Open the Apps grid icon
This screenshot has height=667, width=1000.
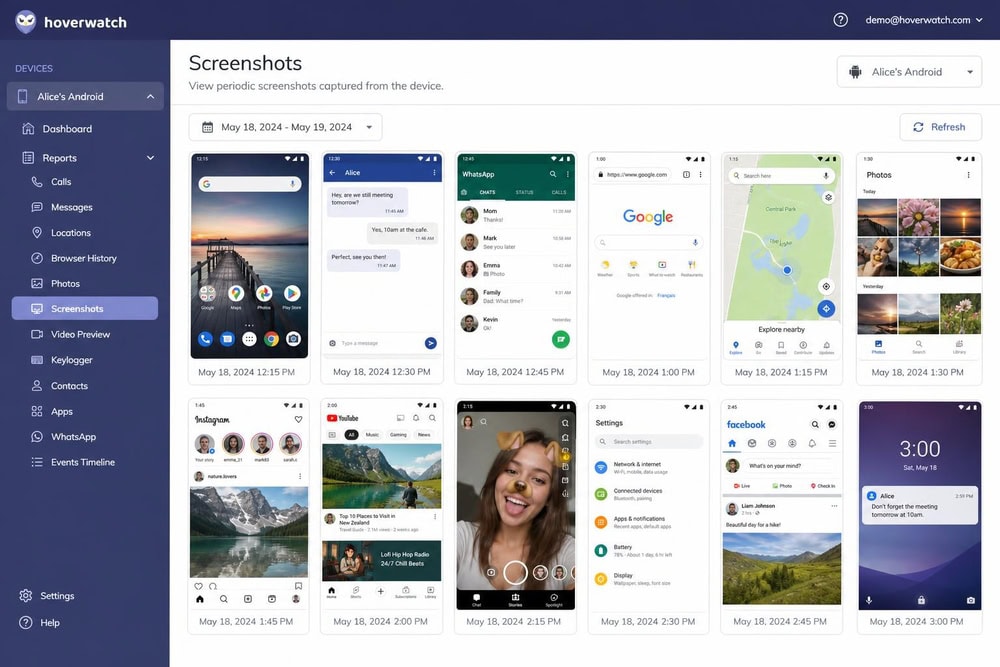37,411
